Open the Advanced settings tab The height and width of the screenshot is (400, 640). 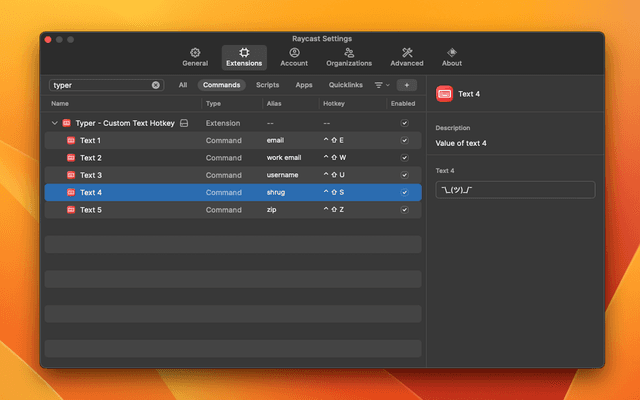(x=407, y=56)
